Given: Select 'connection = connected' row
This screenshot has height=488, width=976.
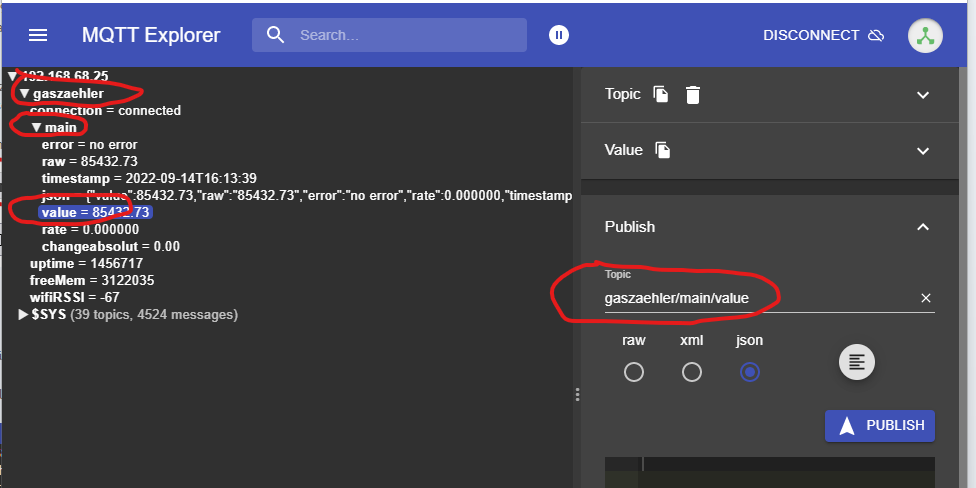Looking at the screenshot, I should 105,111.
